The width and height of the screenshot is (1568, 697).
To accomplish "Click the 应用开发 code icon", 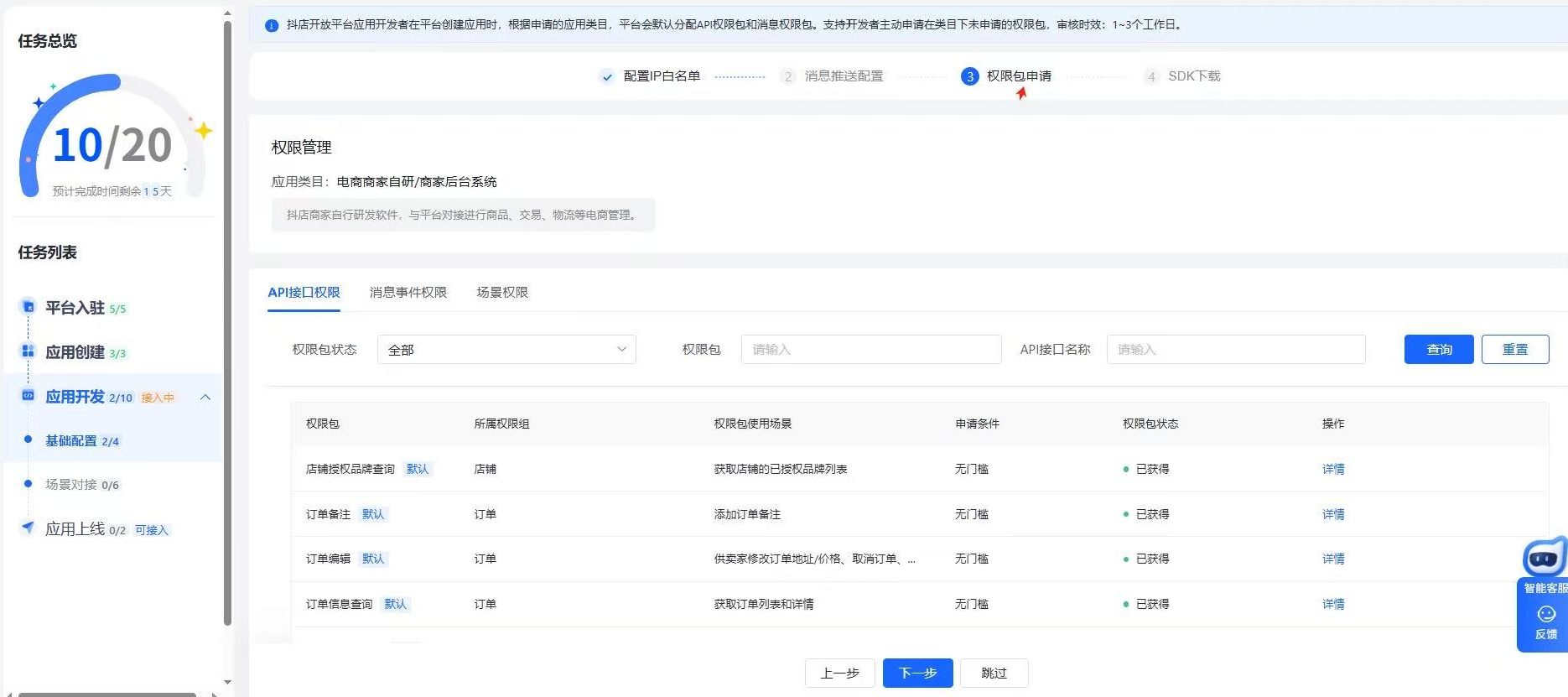I will click(x=28, y=396).
